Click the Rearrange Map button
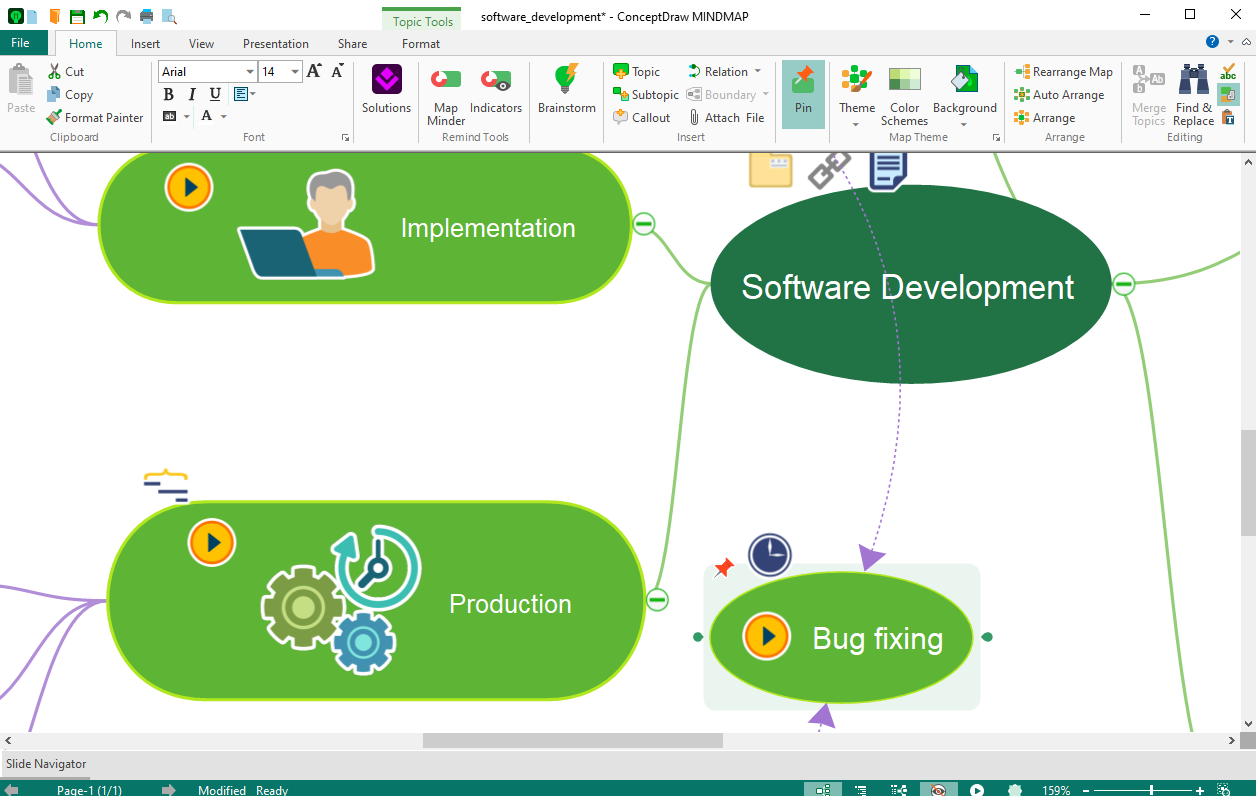 point(1063,72)
